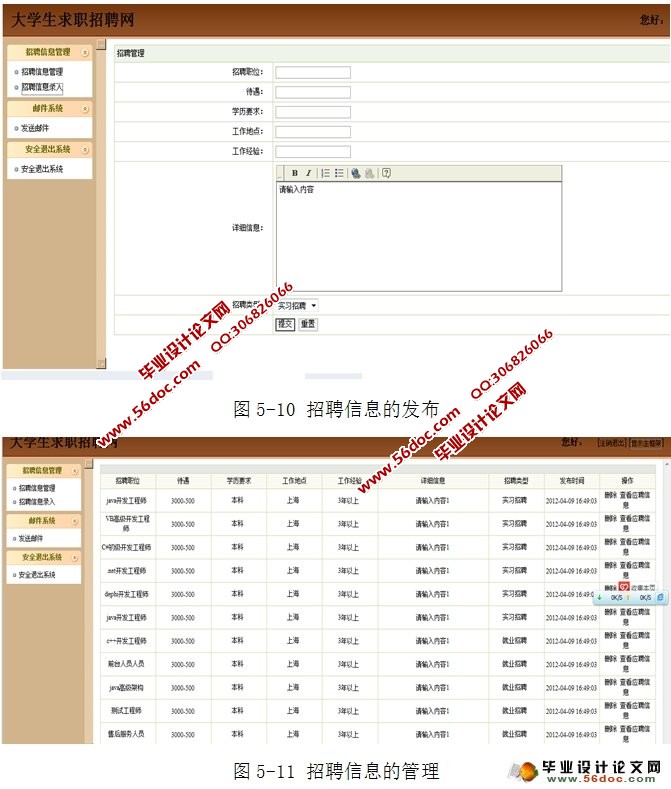Image resolution: width=671 pixels, height=789 pixels.
Task: Collapse the 安全退出系统 panel in the form page sidebar
Action: click(85, 149)
